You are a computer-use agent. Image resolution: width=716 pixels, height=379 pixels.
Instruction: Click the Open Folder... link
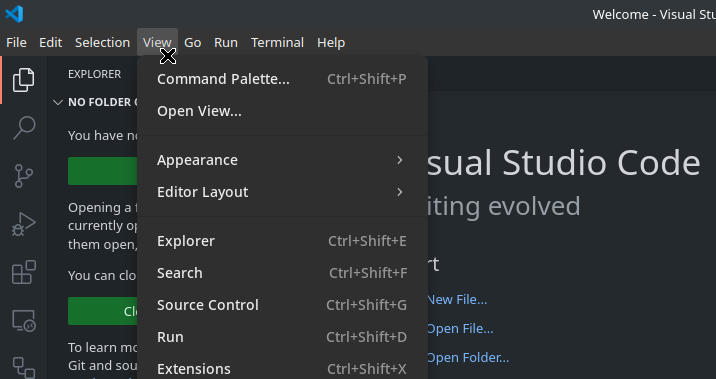tap(468, 358)
